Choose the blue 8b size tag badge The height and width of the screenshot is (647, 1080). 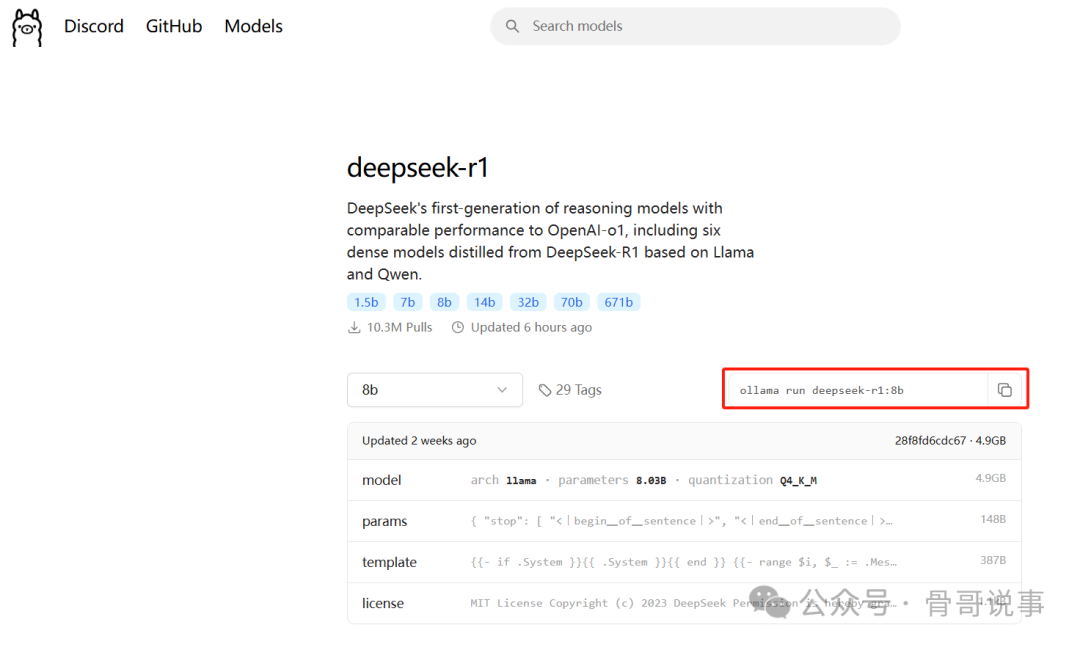(444, 302)
